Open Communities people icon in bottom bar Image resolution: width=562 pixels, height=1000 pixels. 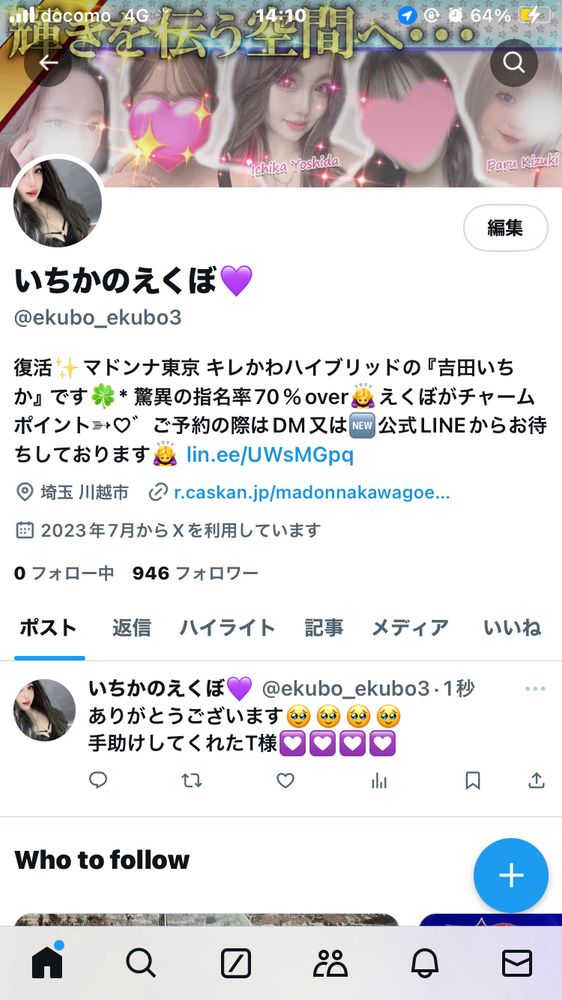click(x=330, y=963)
